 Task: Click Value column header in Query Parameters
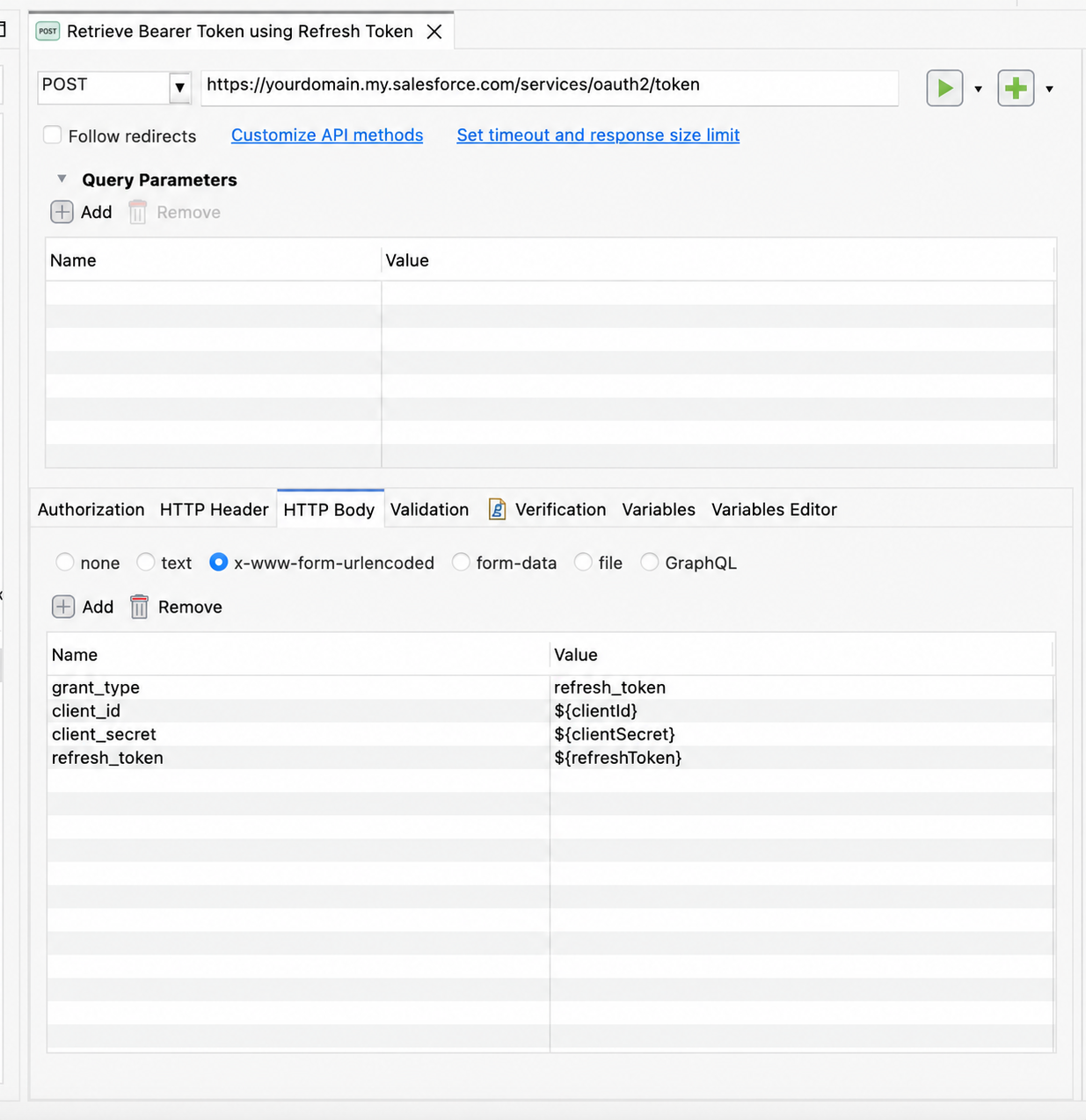coord(718,260)
